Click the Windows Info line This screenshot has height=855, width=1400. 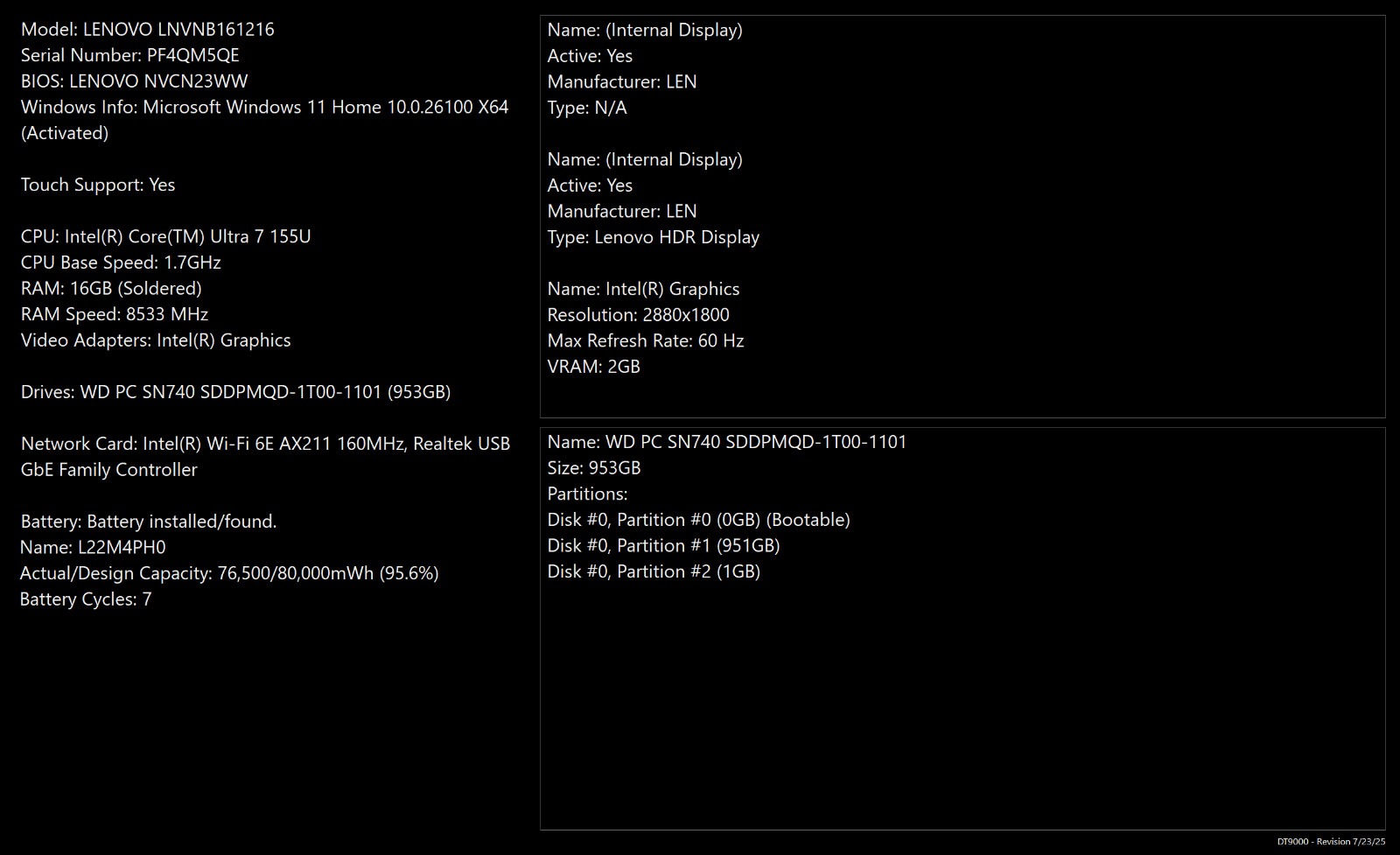265,120
